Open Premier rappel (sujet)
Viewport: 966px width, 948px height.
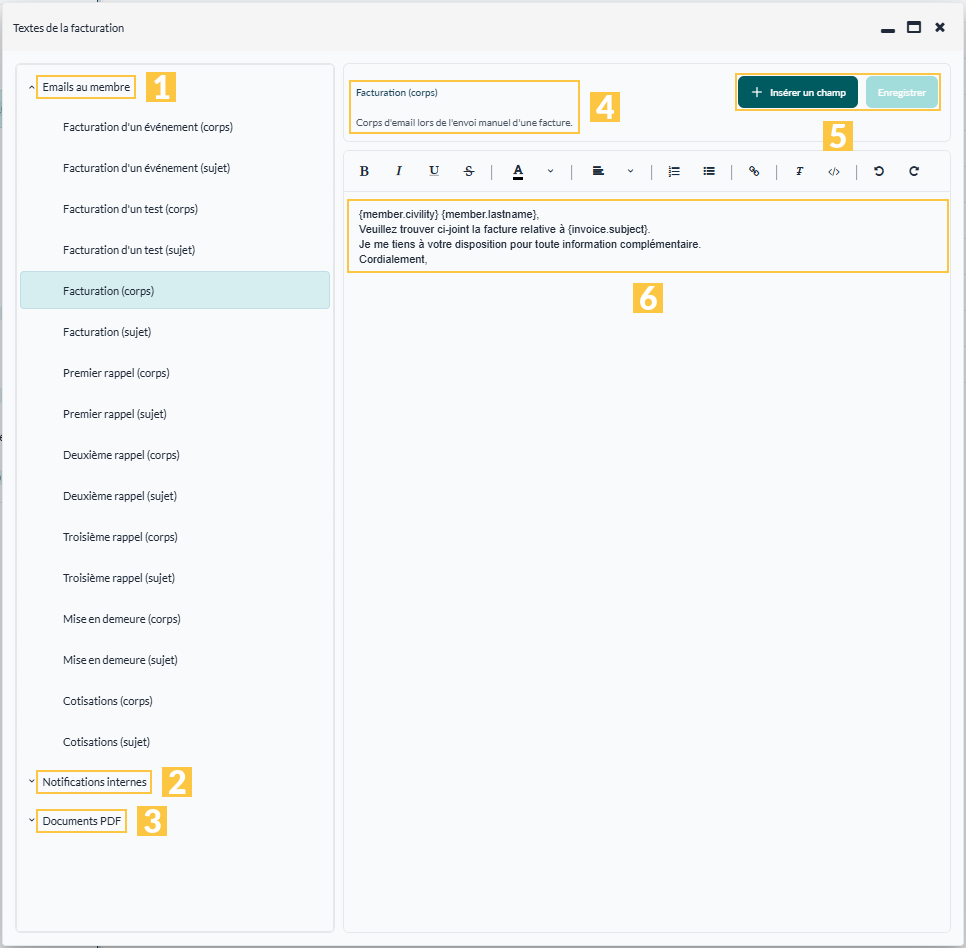point(175,414)
